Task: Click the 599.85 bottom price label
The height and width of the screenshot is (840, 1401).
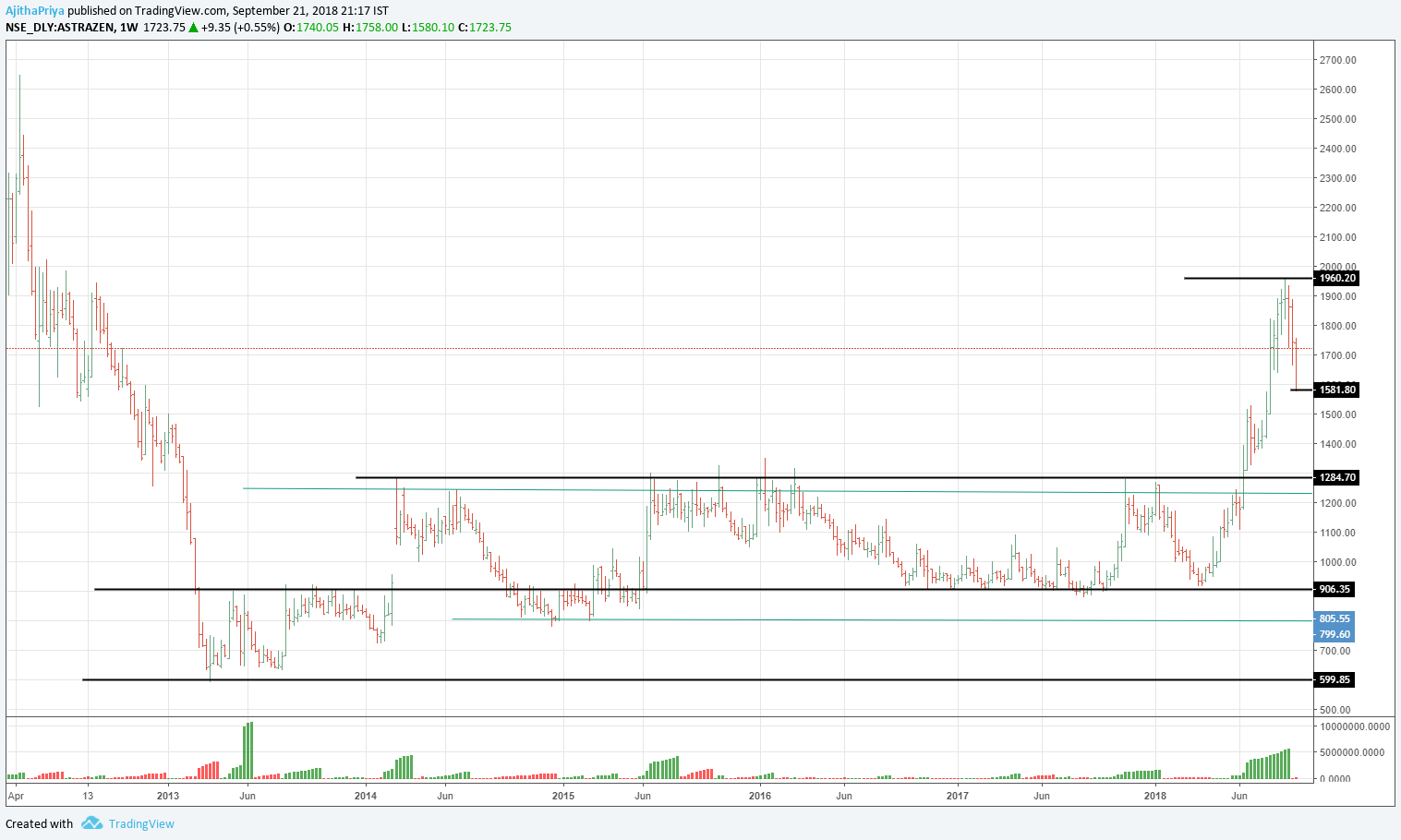Action: (1335, 679)
